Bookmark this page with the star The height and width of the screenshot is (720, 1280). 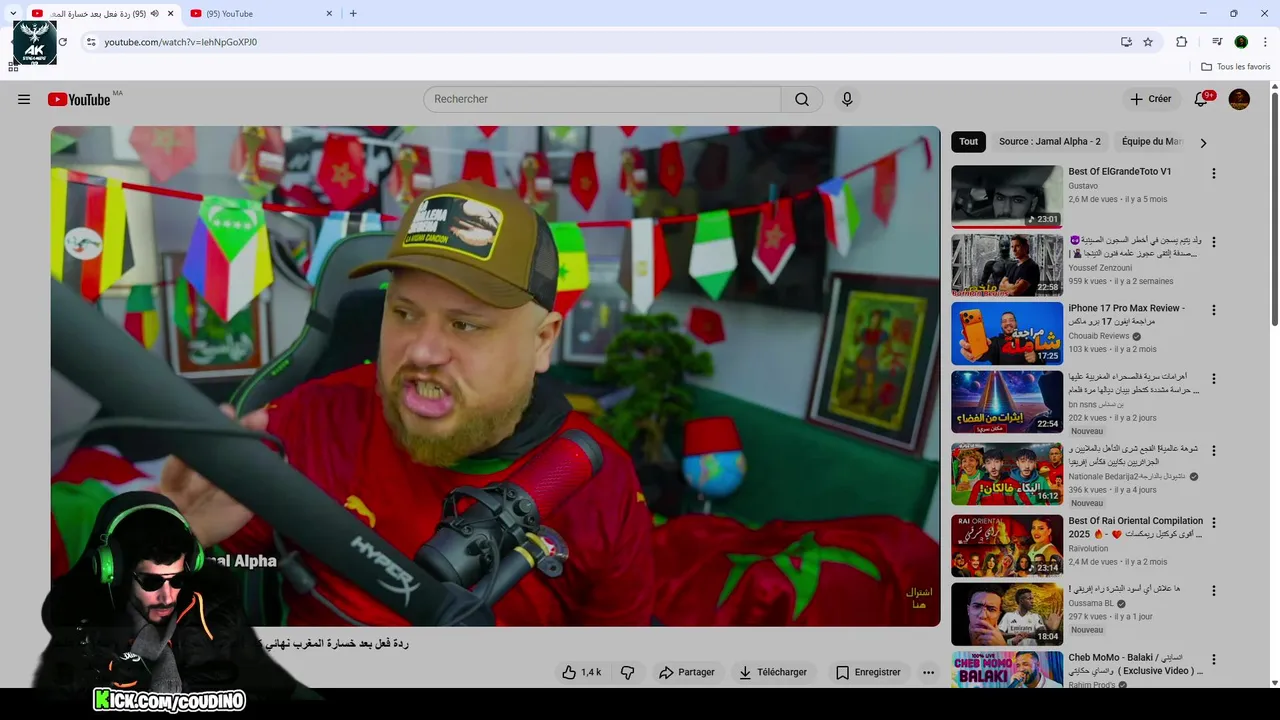pyautogui.click(x=1148, y=42)
